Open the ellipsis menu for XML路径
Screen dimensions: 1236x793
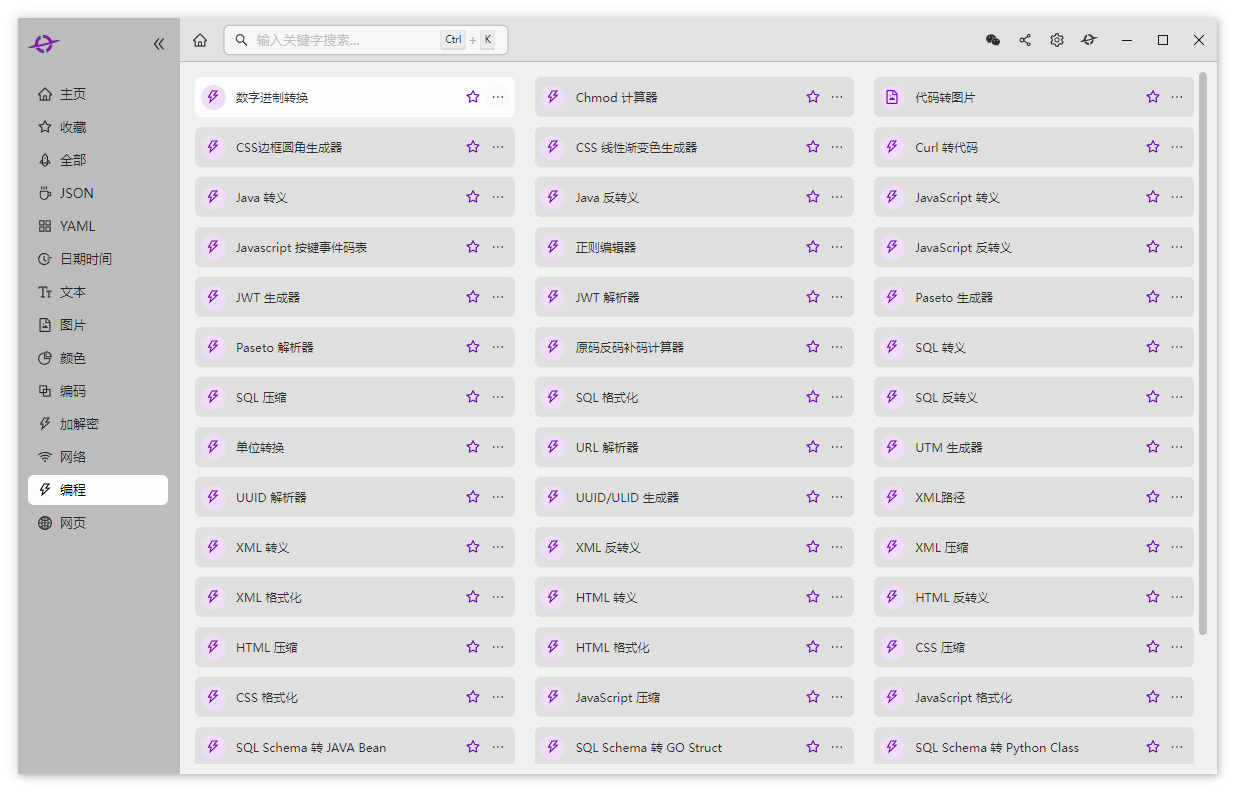point(1177,497)
